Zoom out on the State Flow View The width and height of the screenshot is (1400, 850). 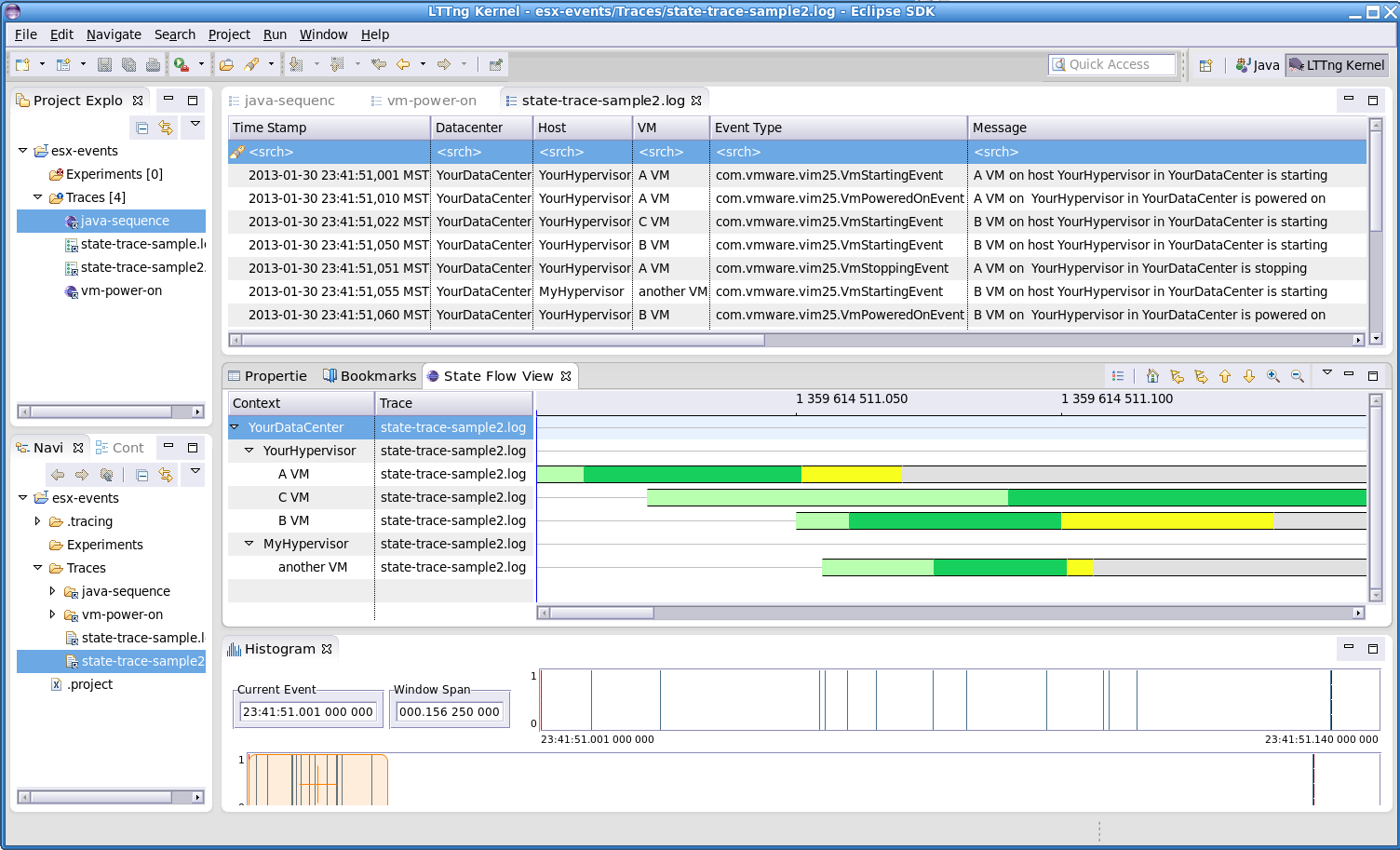tap(1298, 376)
